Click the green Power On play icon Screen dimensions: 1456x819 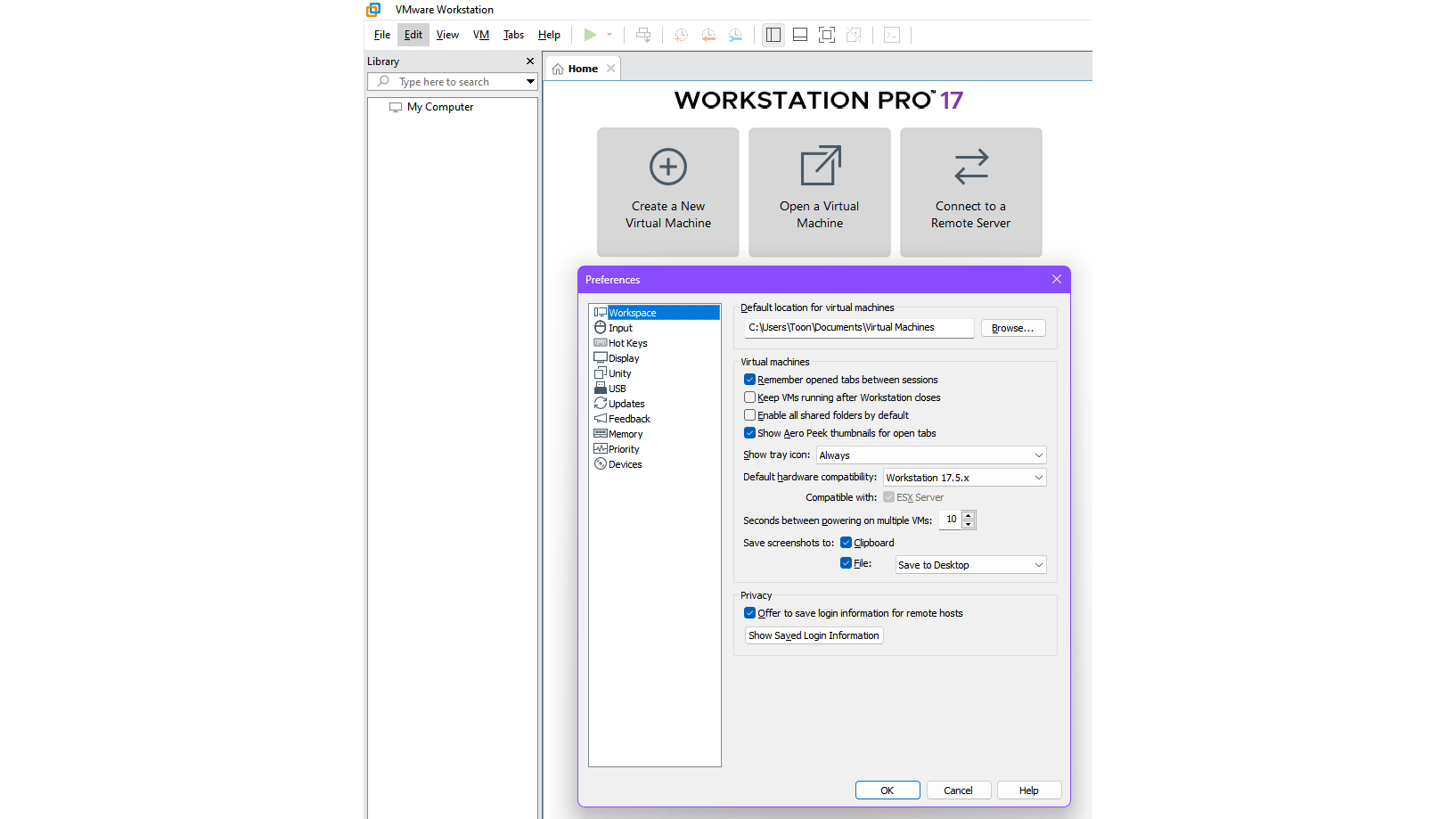click(x=590, y=35)
